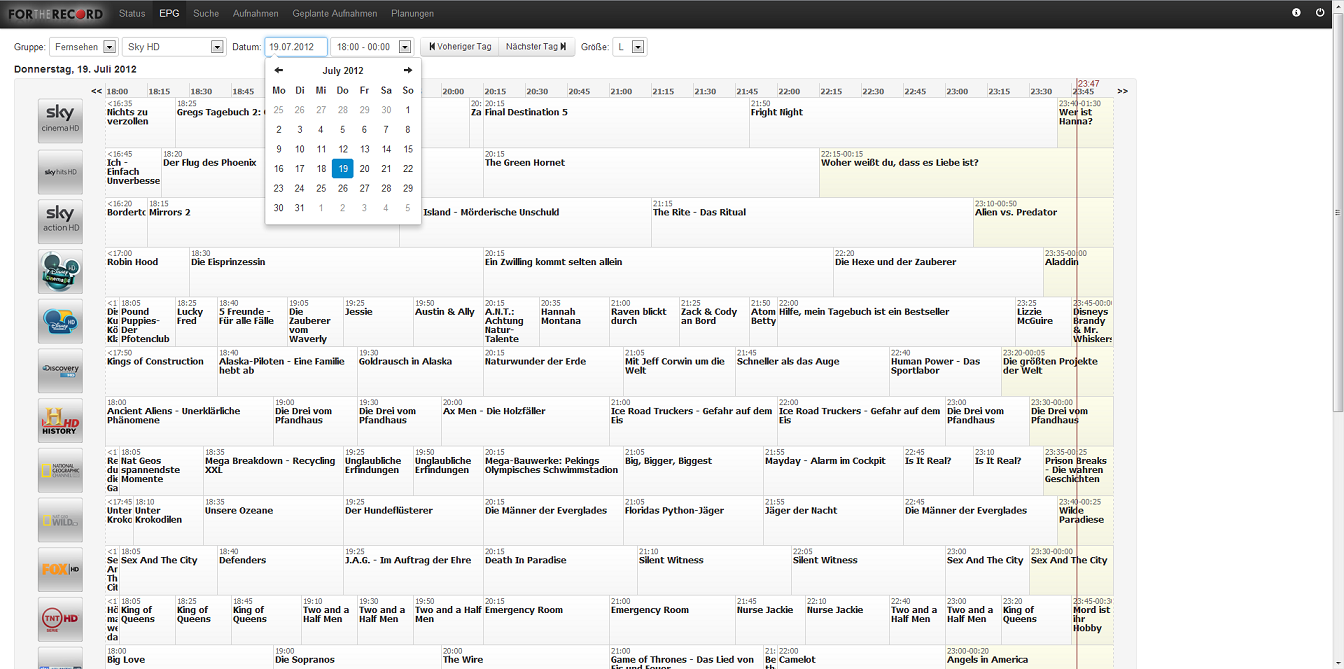
Task: Select the program Alien vs. Predator
Action: [x=1043, y=222]
